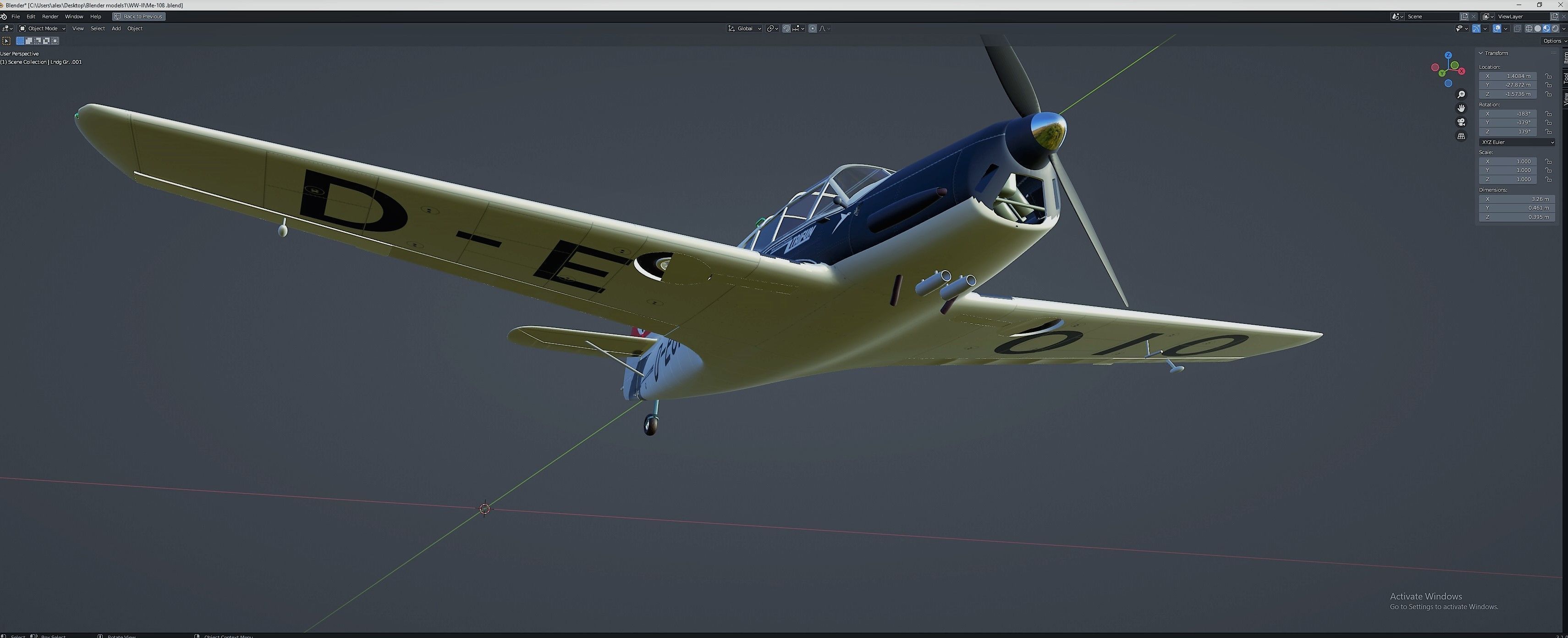Click the Scene name field
1568x638 pixels.
1432,17
